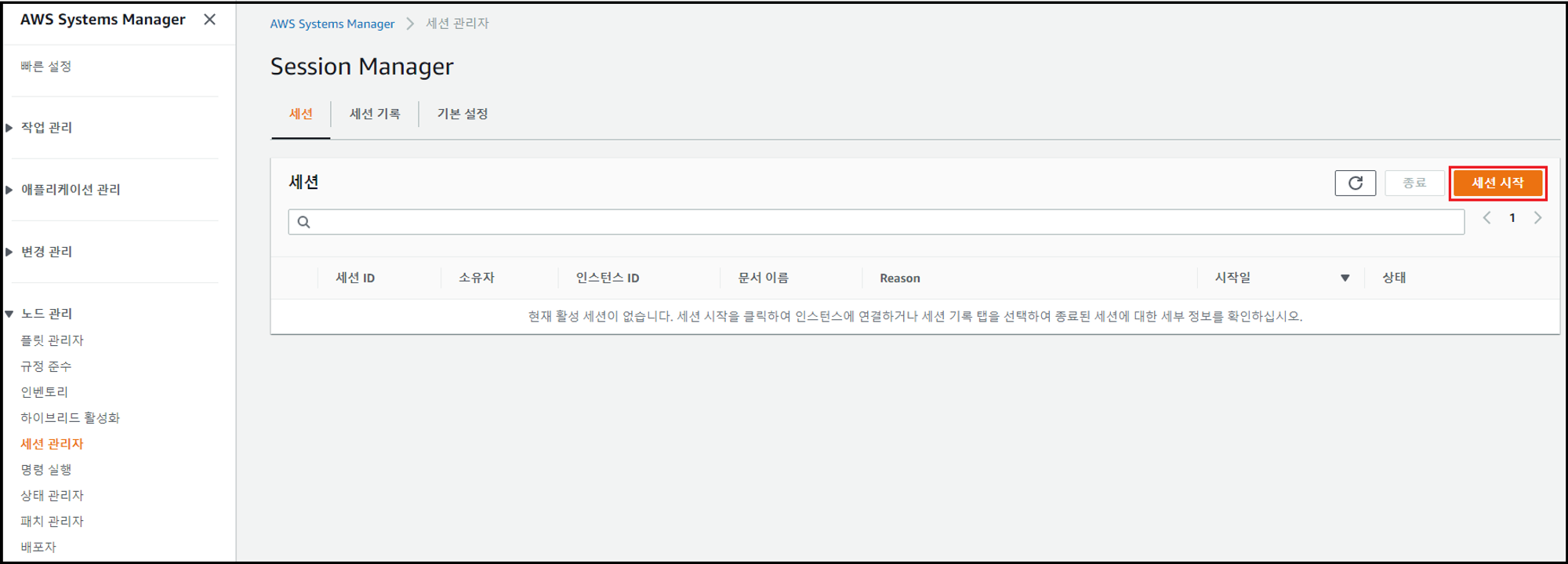This screenshot has height=564, width=1568.
Task: Go to next page of sessions
Action: [x=1537, y=218]
